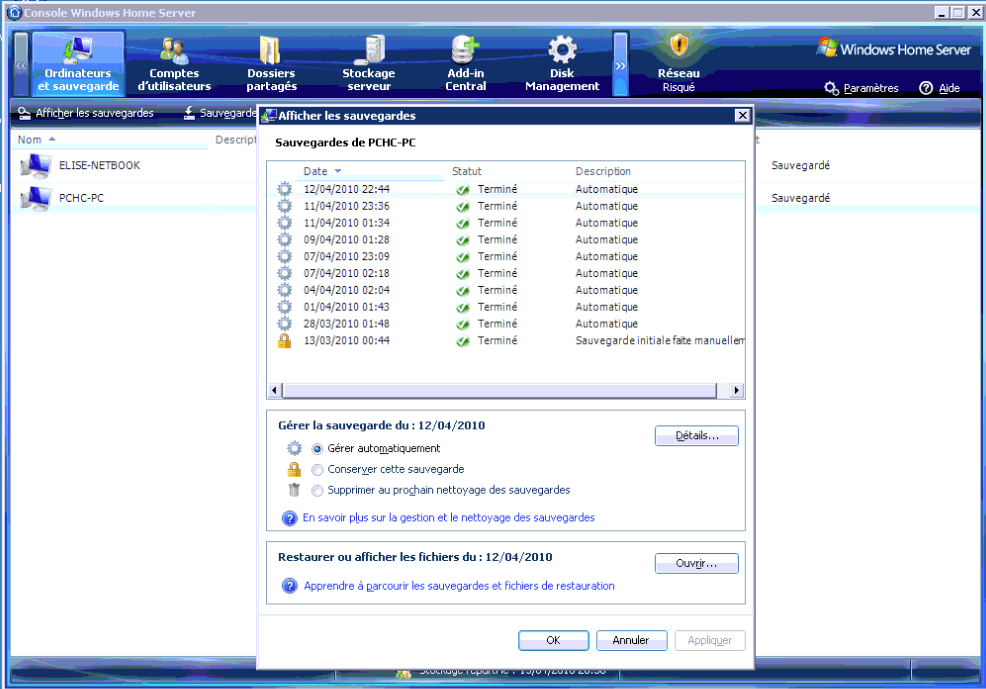This screenshot has width=986, height=689.
Task: Go to Stockage serveur tab
Action: click(368, 63)
